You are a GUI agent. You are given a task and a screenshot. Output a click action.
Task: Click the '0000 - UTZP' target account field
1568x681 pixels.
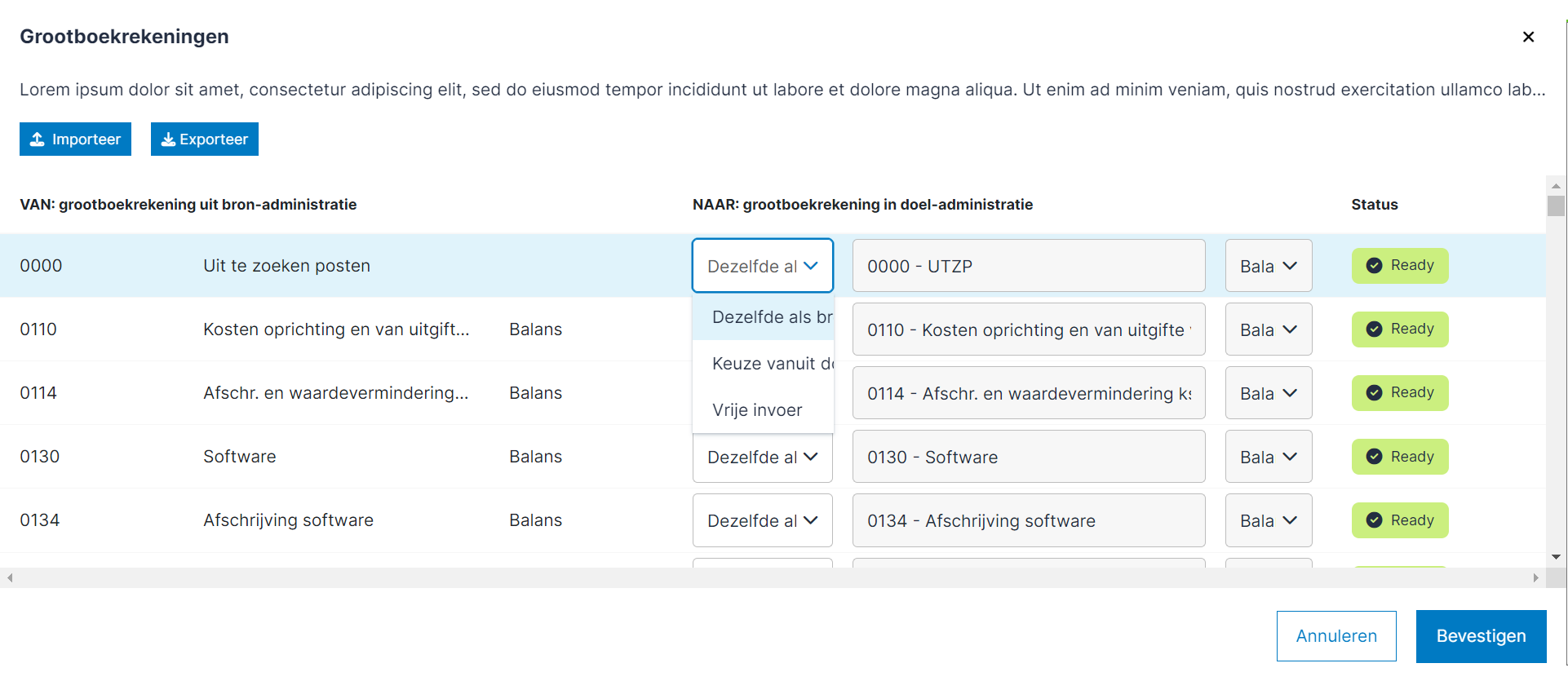pos(1028,266)
